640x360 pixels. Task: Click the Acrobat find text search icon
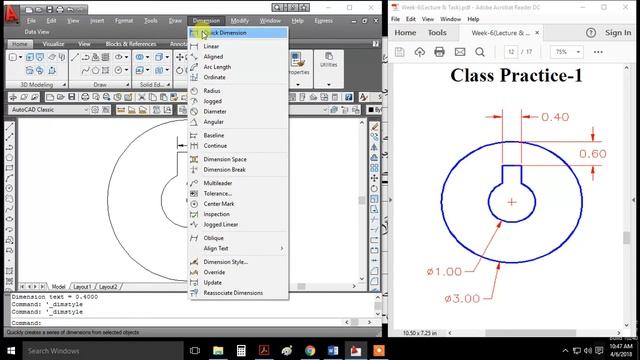pyautogui.click(x=480, y=52)
